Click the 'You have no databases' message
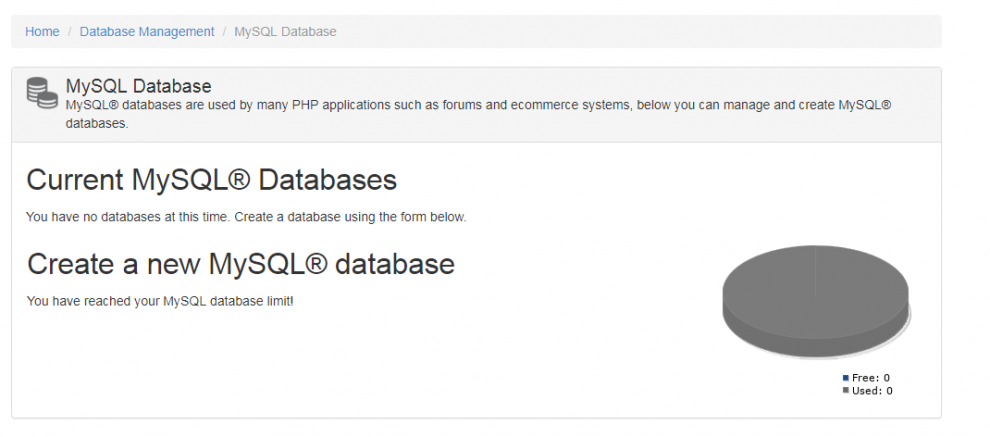Viewport: 990px width, 437px height. [x=245, y=217]
